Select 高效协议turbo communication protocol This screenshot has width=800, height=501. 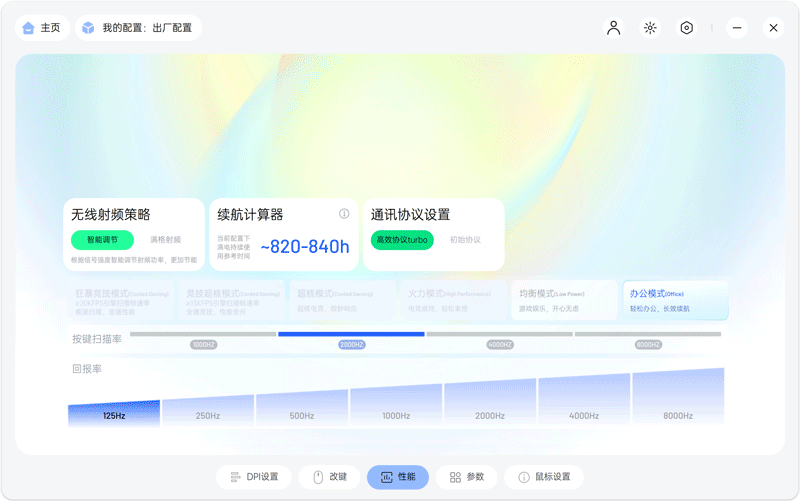coord(402,240)
